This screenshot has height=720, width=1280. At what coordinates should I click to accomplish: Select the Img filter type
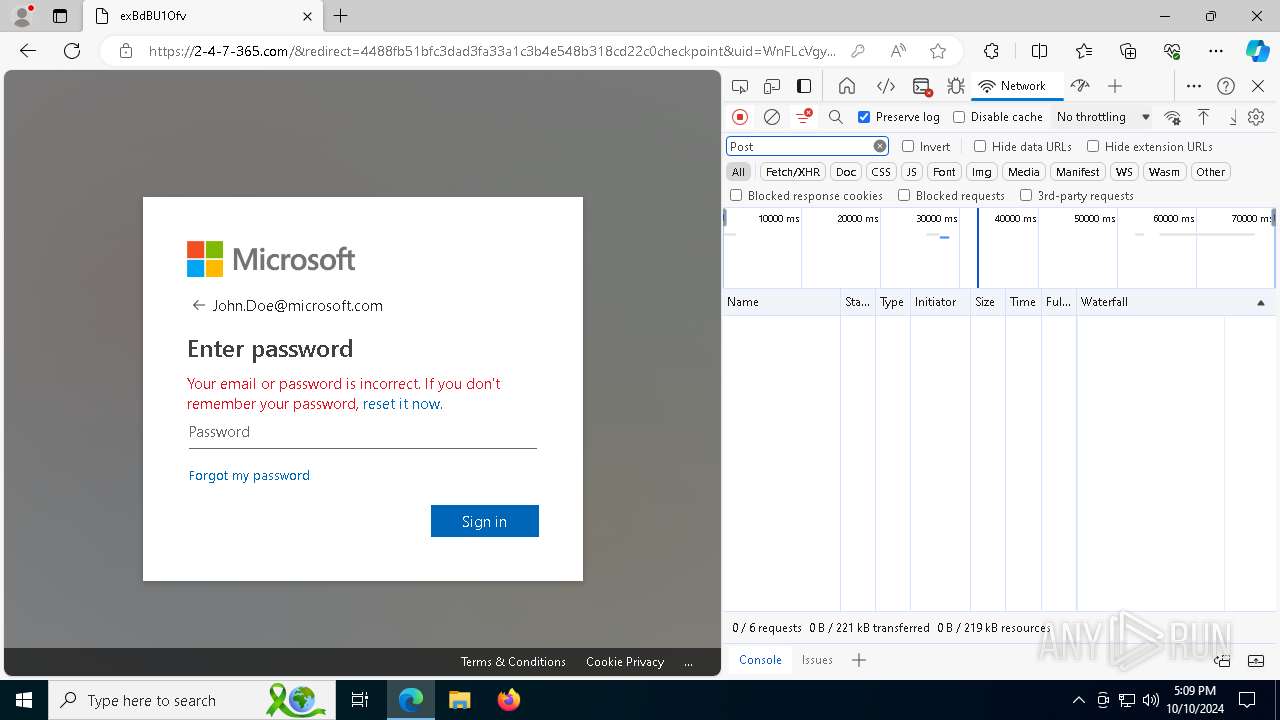[982, 172]
